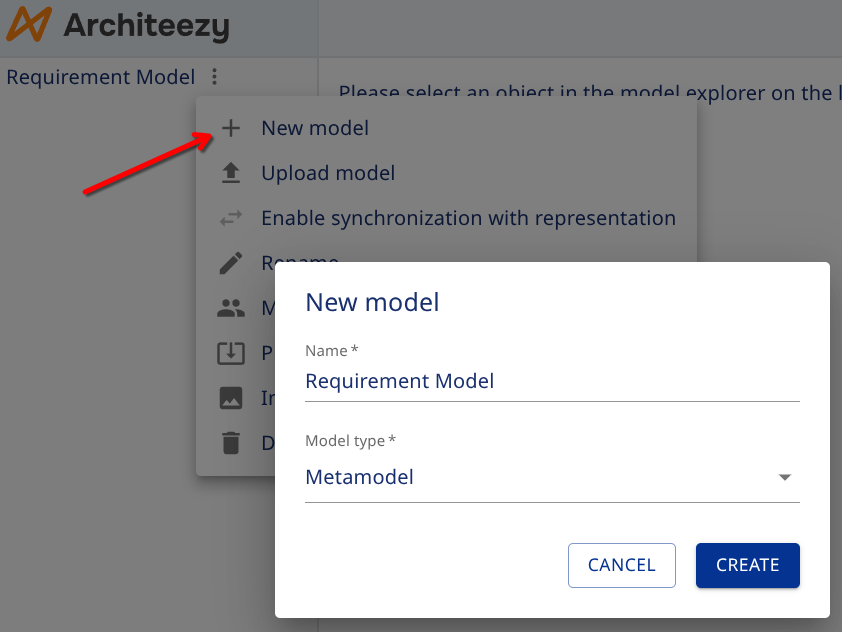Click the people icon in the menu
The width and height of the screenshot is (842, 632).
pyautogui.click(x=232, y=307)
